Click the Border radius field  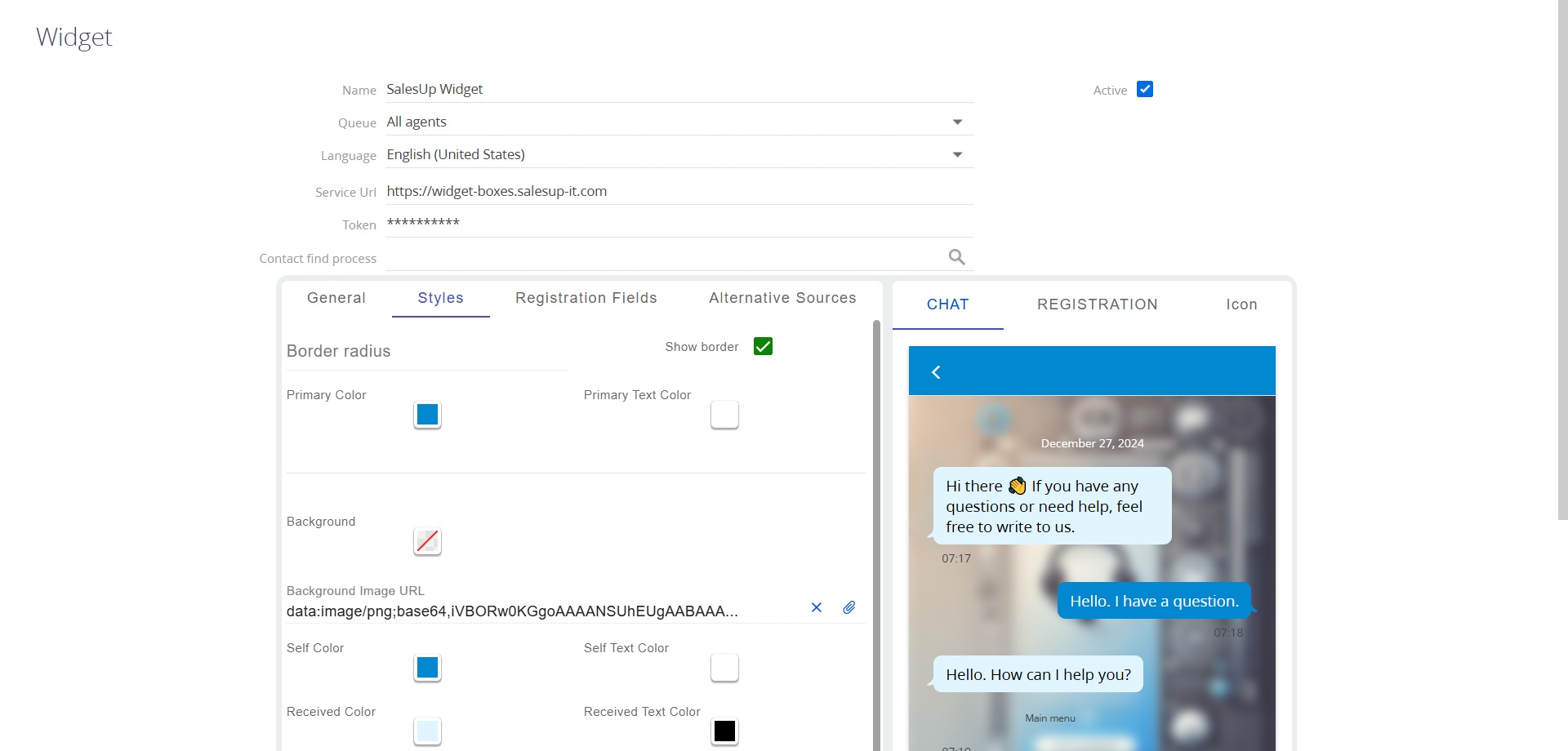click(x=427, y=351)
